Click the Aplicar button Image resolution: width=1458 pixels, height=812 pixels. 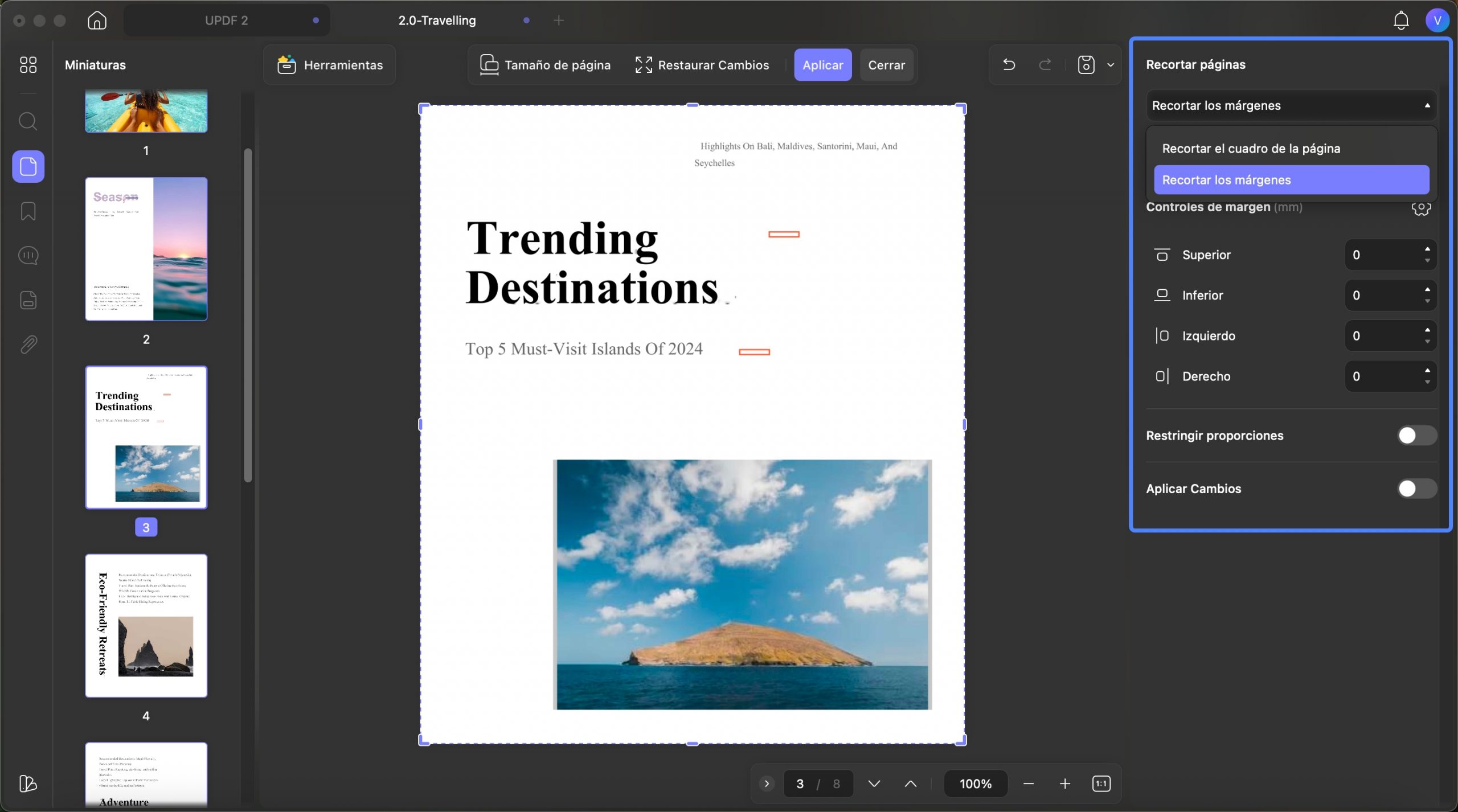click(x=823, y=65)
